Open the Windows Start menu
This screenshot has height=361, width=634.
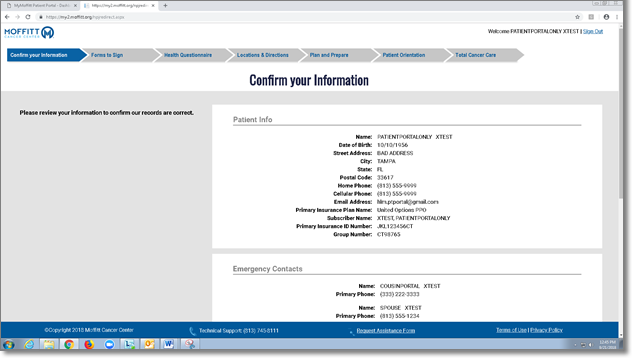point(9,344)
